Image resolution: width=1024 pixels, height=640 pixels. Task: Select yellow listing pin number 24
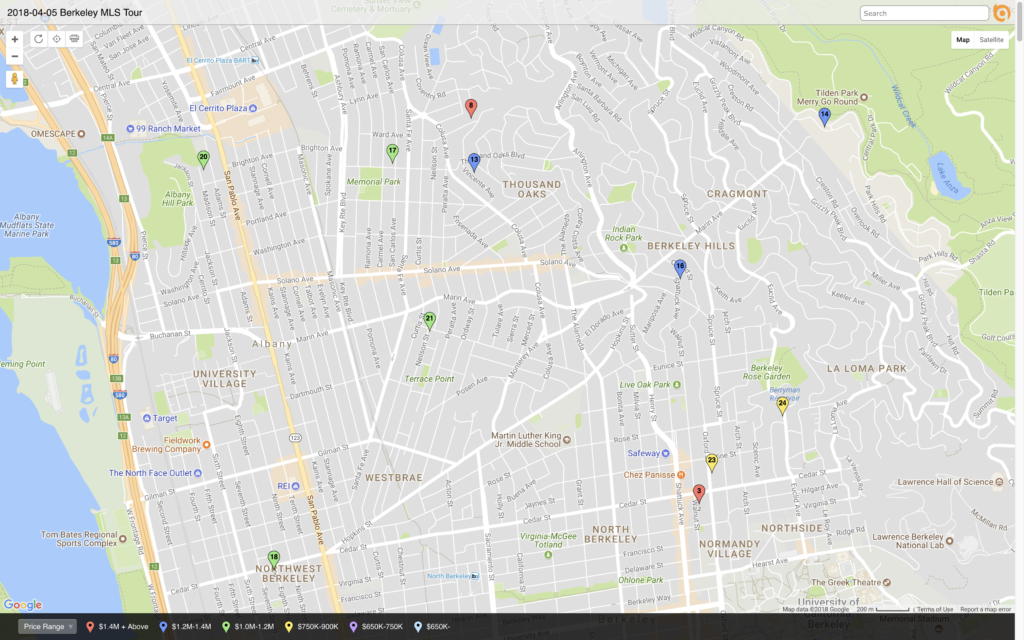tap(782, 406)
